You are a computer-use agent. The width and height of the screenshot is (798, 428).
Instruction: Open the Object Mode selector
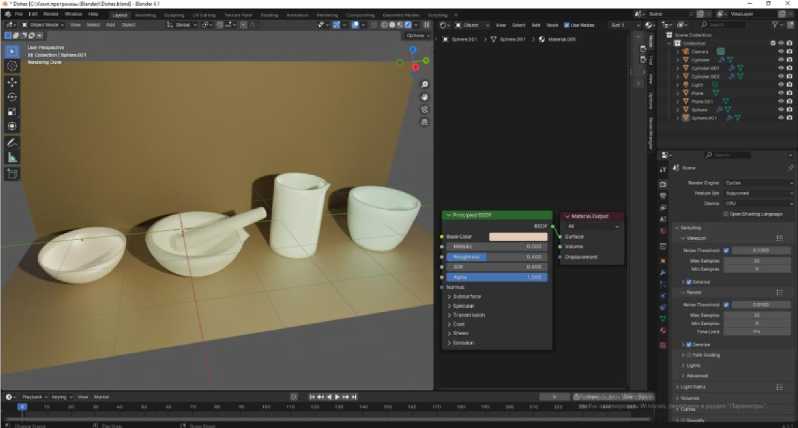pos(40,25)
